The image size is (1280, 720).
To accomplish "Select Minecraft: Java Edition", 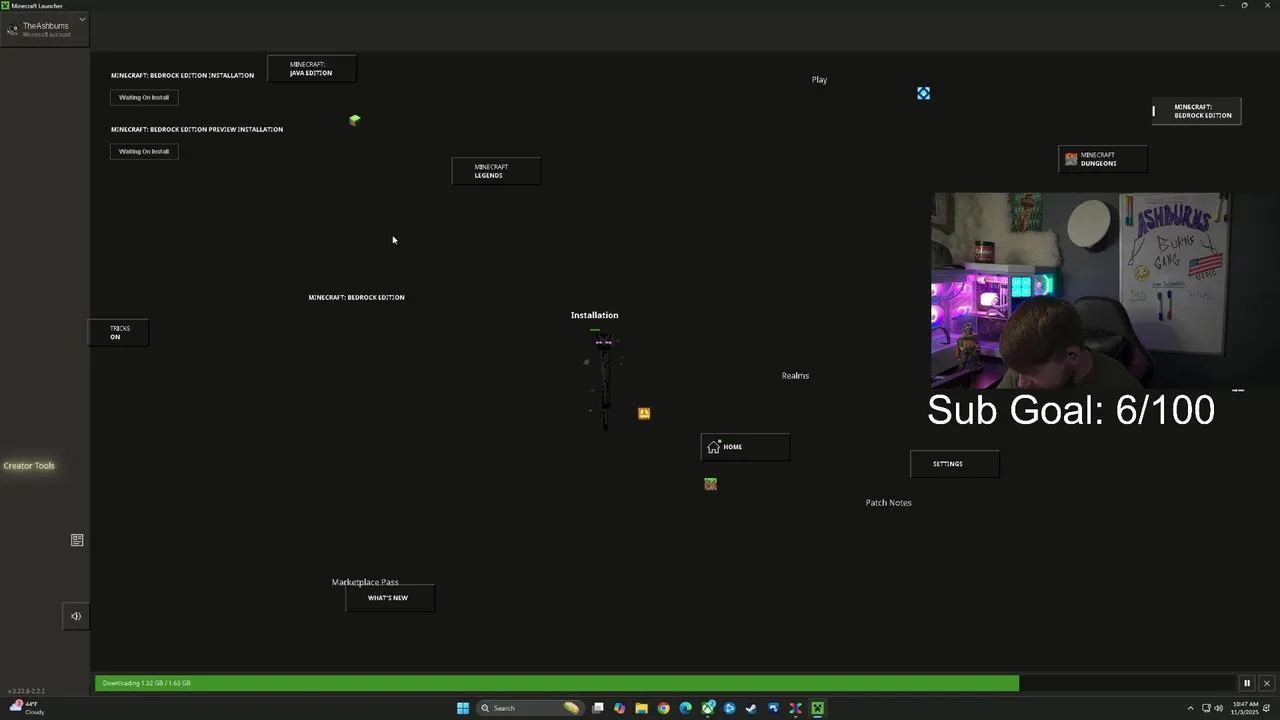I will coord(311,69).
